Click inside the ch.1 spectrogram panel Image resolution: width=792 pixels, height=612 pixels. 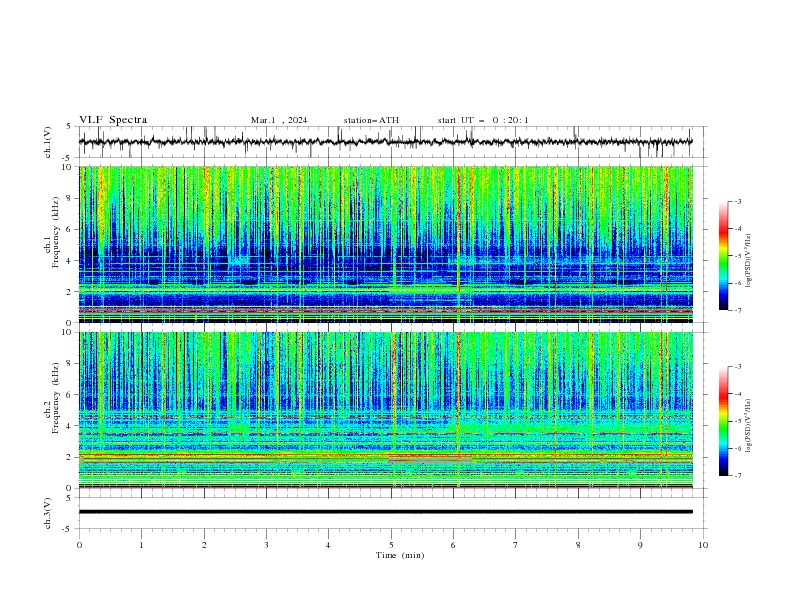pyautogui.click(x=385, y=244)
